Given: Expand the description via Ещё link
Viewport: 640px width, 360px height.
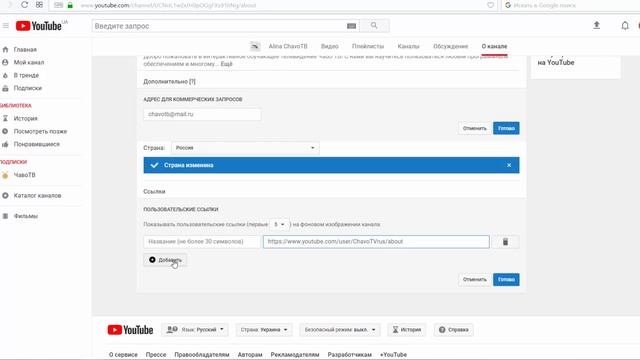Looking at the screenshot, I should [x=227, y=64].
